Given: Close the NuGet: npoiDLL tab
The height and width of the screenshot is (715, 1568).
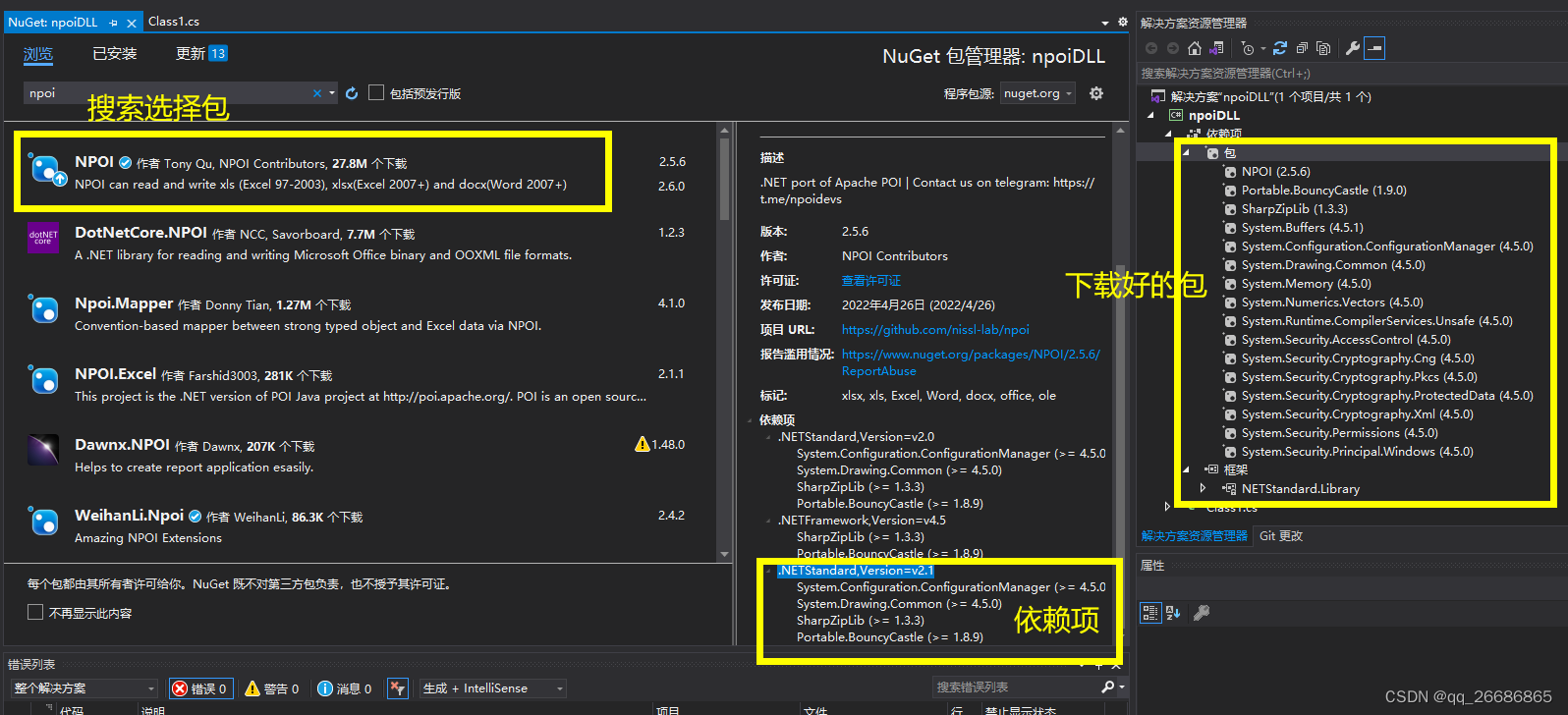Looking at the screenshot, I should 132,23.
